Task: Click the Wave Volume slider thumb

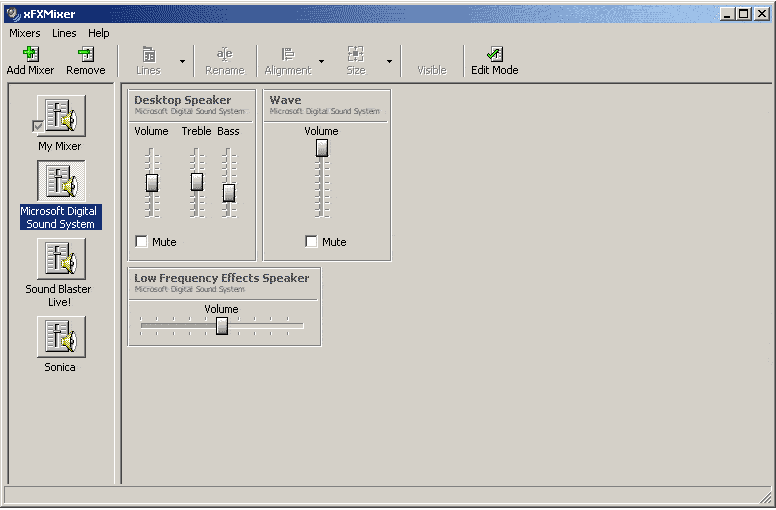Action: coord(322,147)
